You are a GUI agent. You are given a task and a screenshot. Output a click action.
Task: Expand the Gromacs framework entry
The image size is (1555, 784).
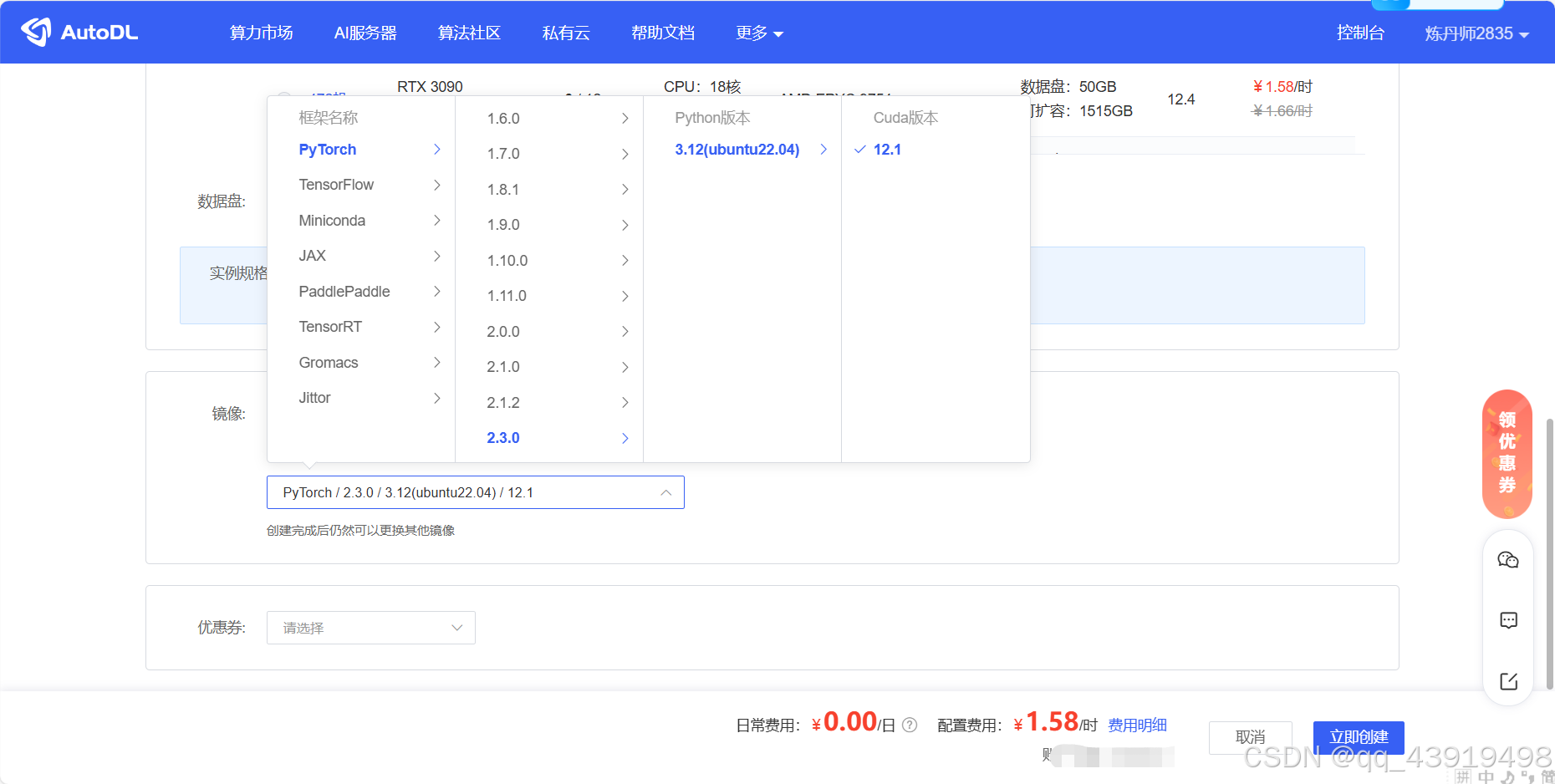(x=361, y=363)
